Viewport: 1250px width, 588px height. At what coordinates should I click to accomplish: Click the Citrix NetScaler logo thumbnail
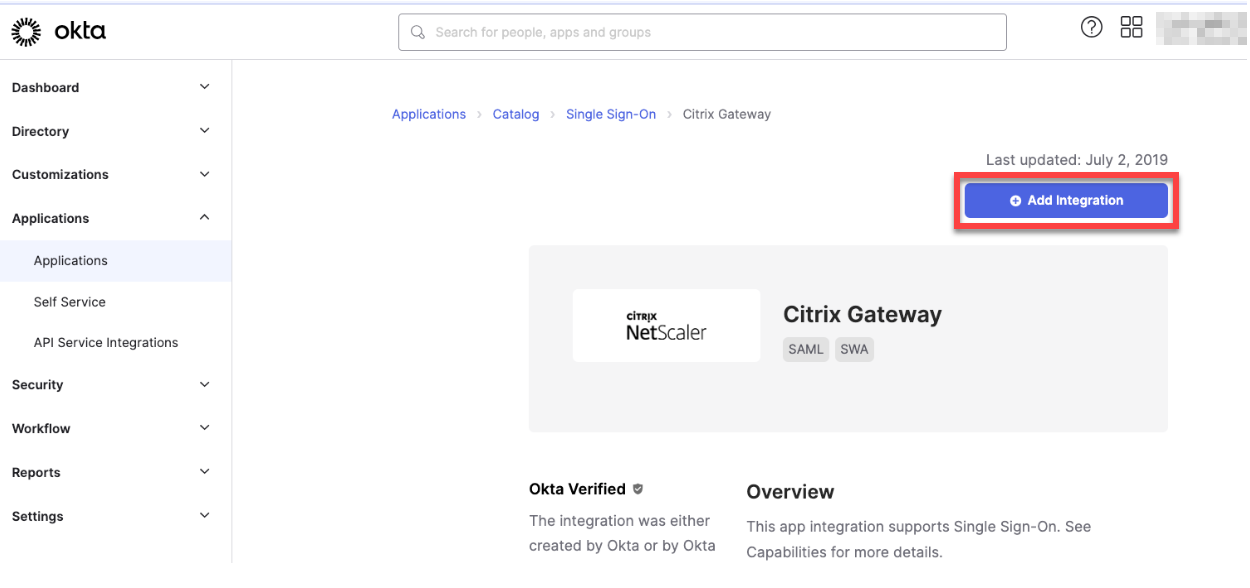(x=666, y=326)
